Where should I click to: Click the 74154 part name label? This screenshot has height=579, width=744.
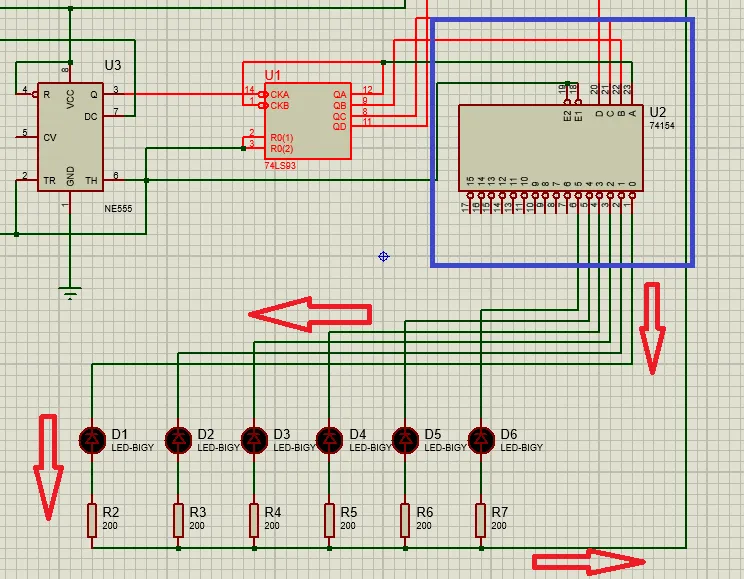[x=662, y=126]
